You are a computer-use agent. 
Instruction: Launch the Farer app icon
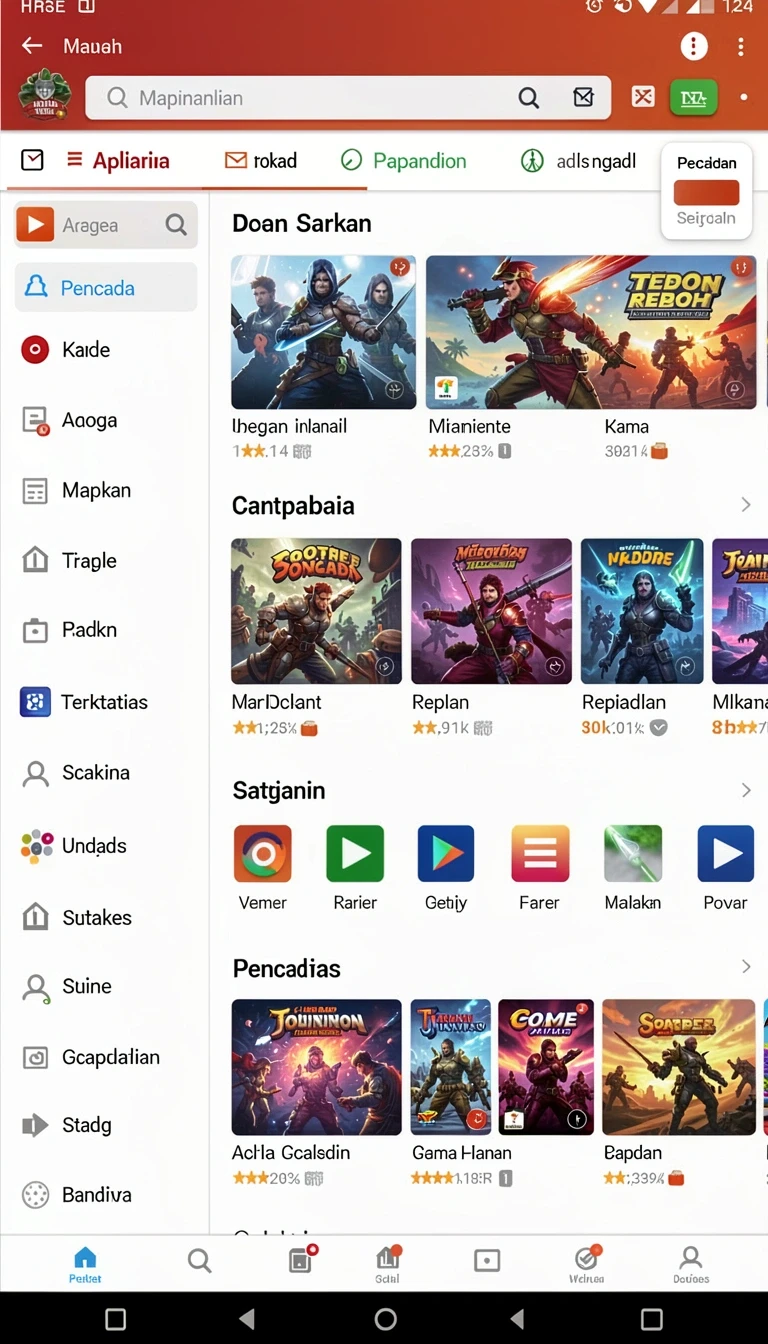tap(540, 853)
